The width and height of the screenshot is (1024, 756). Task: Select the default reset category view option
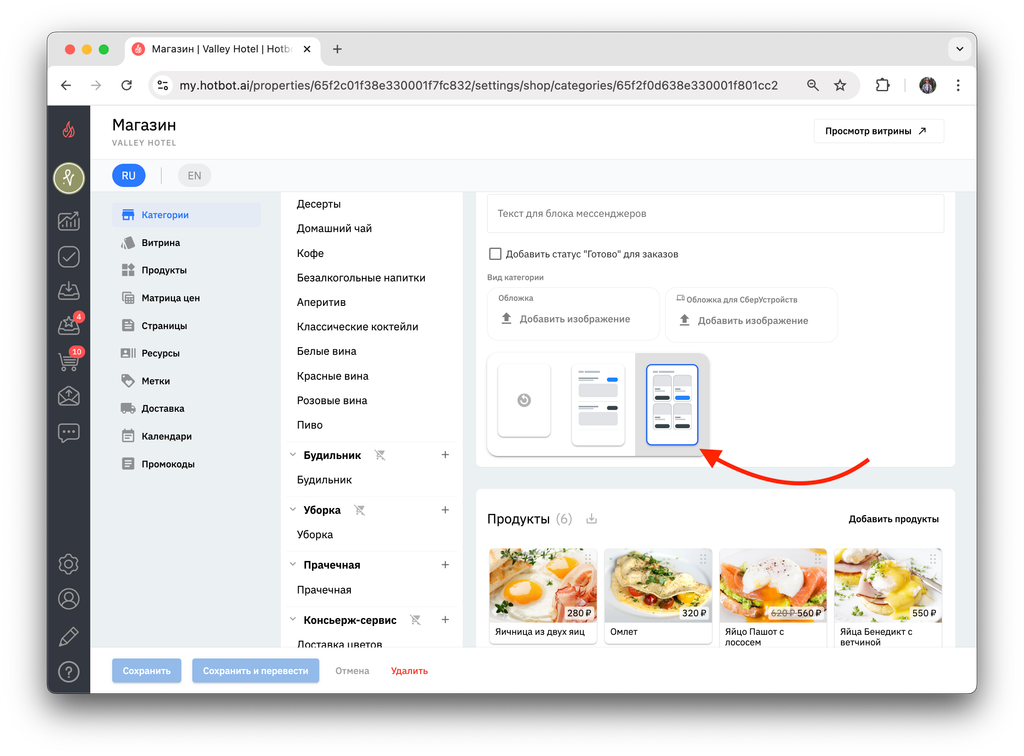(x=524, y=400)
